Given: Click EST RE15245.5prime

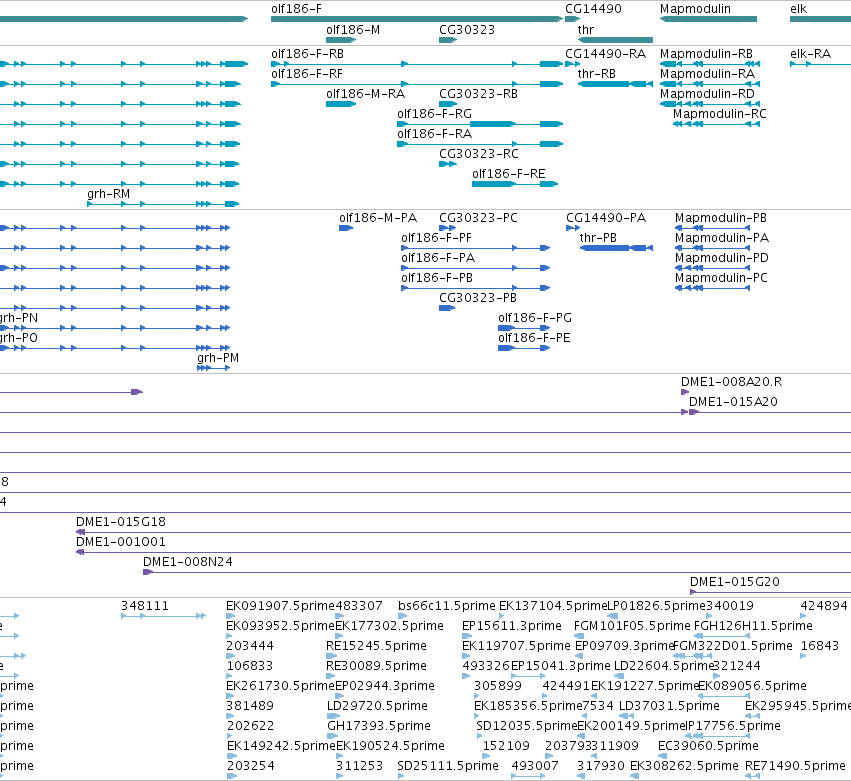Looking at the screenshot, I should [332, 656].
